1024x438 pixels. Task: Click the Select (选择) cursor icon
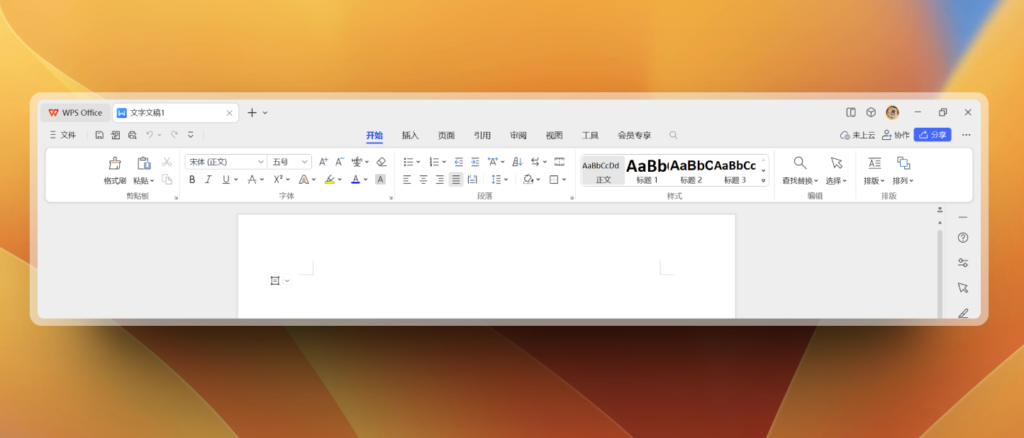tap(837, 163)
